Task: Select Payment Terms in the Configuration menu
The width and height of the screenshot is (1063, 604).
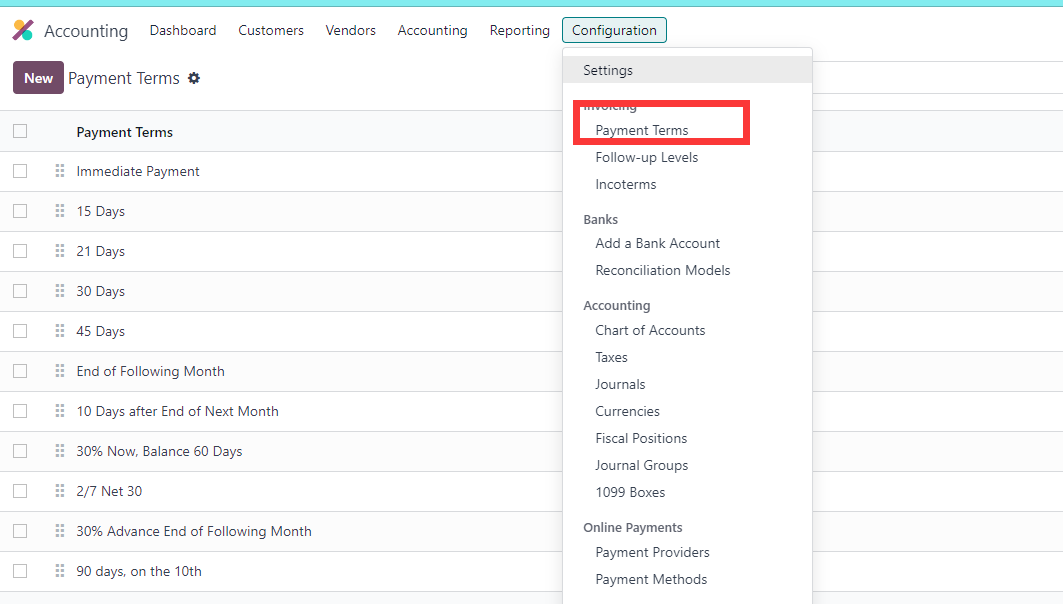Action: click(642, 130)
